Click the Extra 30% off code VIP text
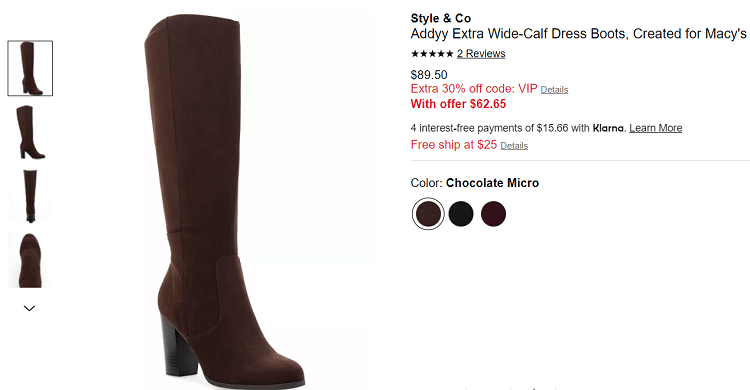This screenshot has width=750, height=390. (474, 89)
